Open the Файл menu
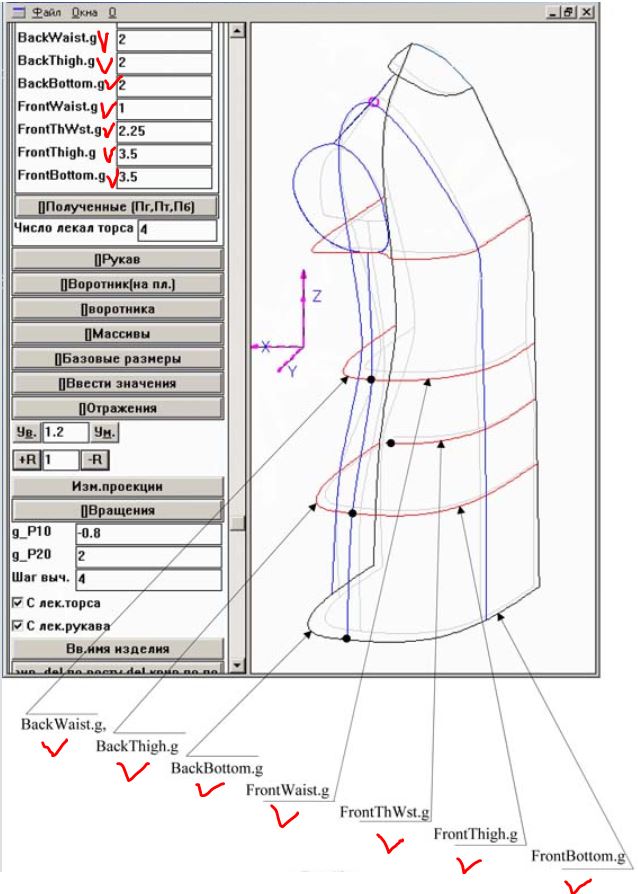 click(47, 11)
